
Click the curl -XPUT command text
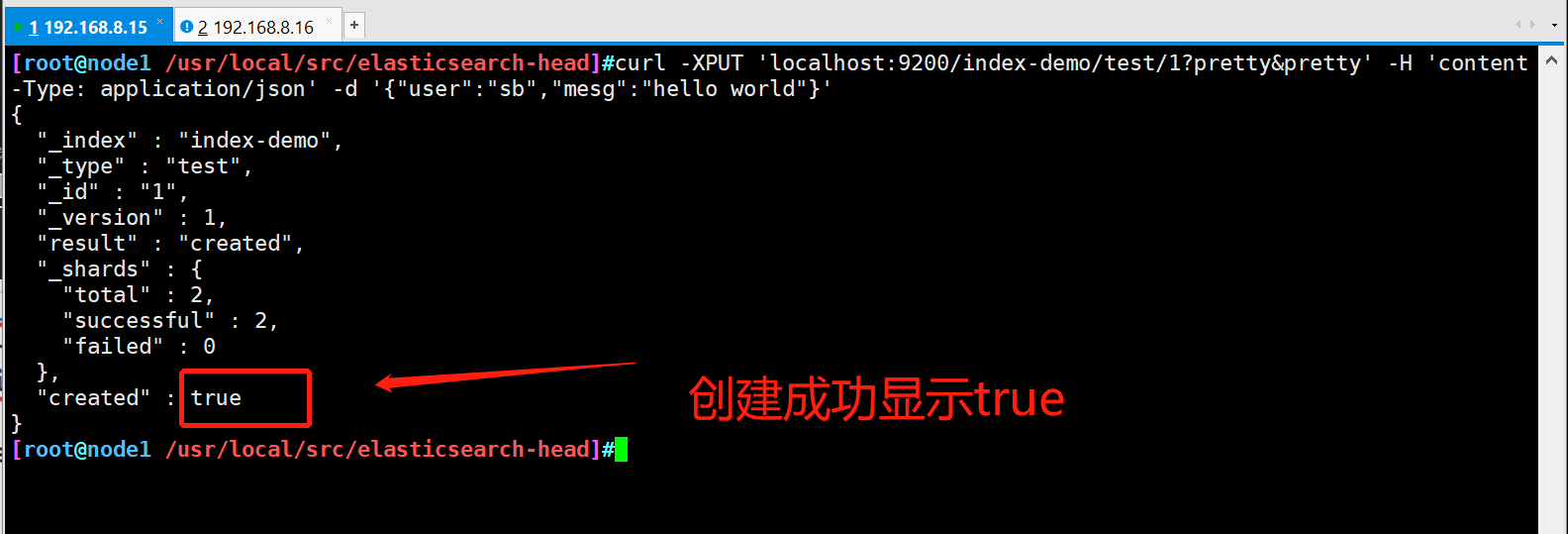[x=679, y=63]
